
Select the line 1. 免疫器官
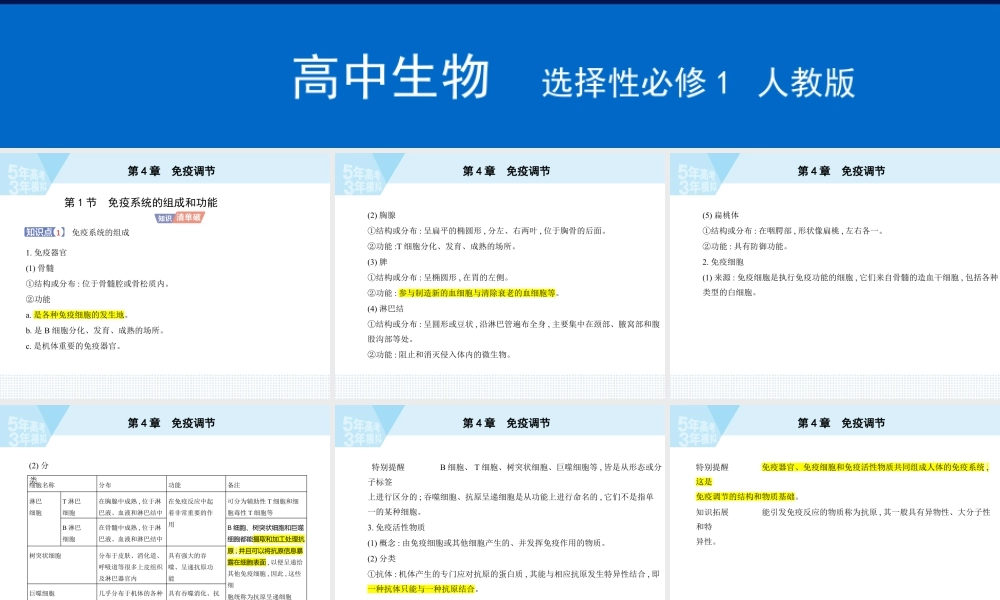coord(46,252)
